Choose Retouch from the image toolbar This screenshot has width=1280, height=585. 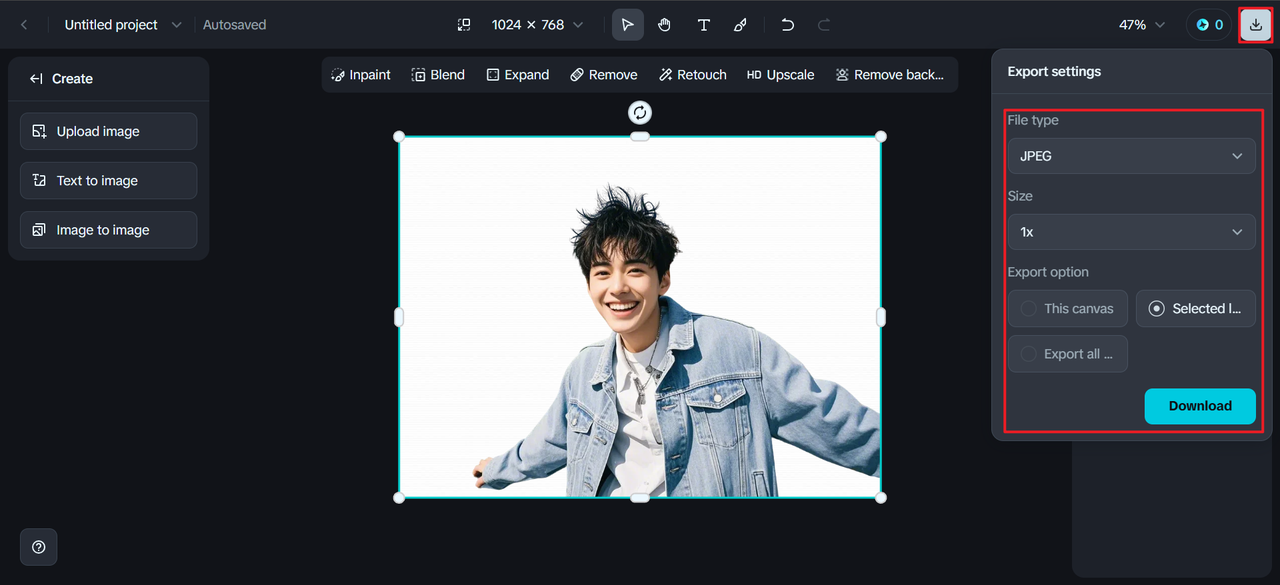(x=692, y=75)
